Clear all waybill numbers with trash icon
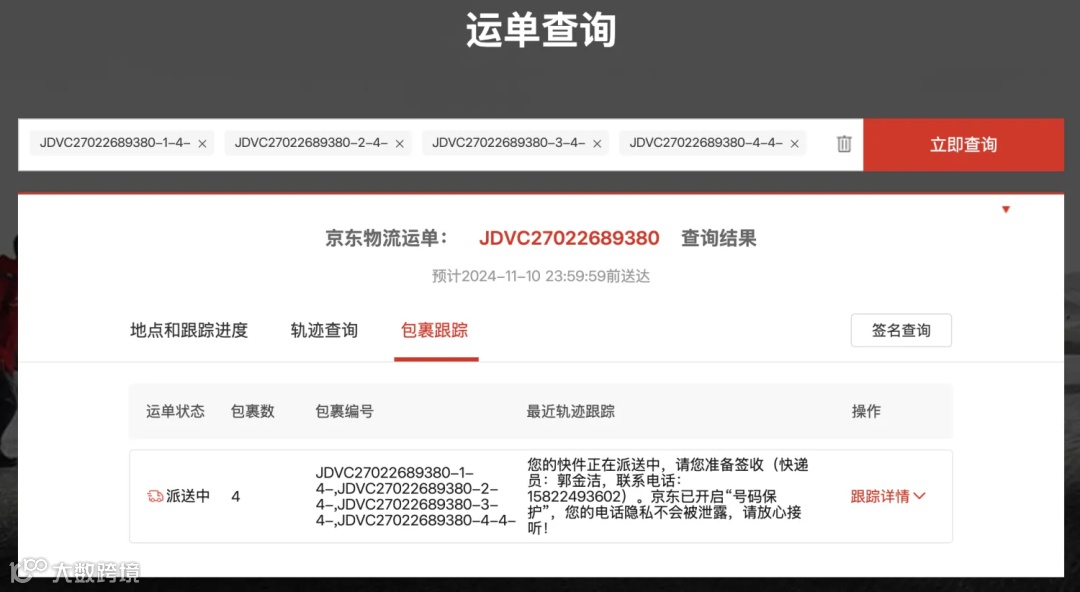 (844, 144)
